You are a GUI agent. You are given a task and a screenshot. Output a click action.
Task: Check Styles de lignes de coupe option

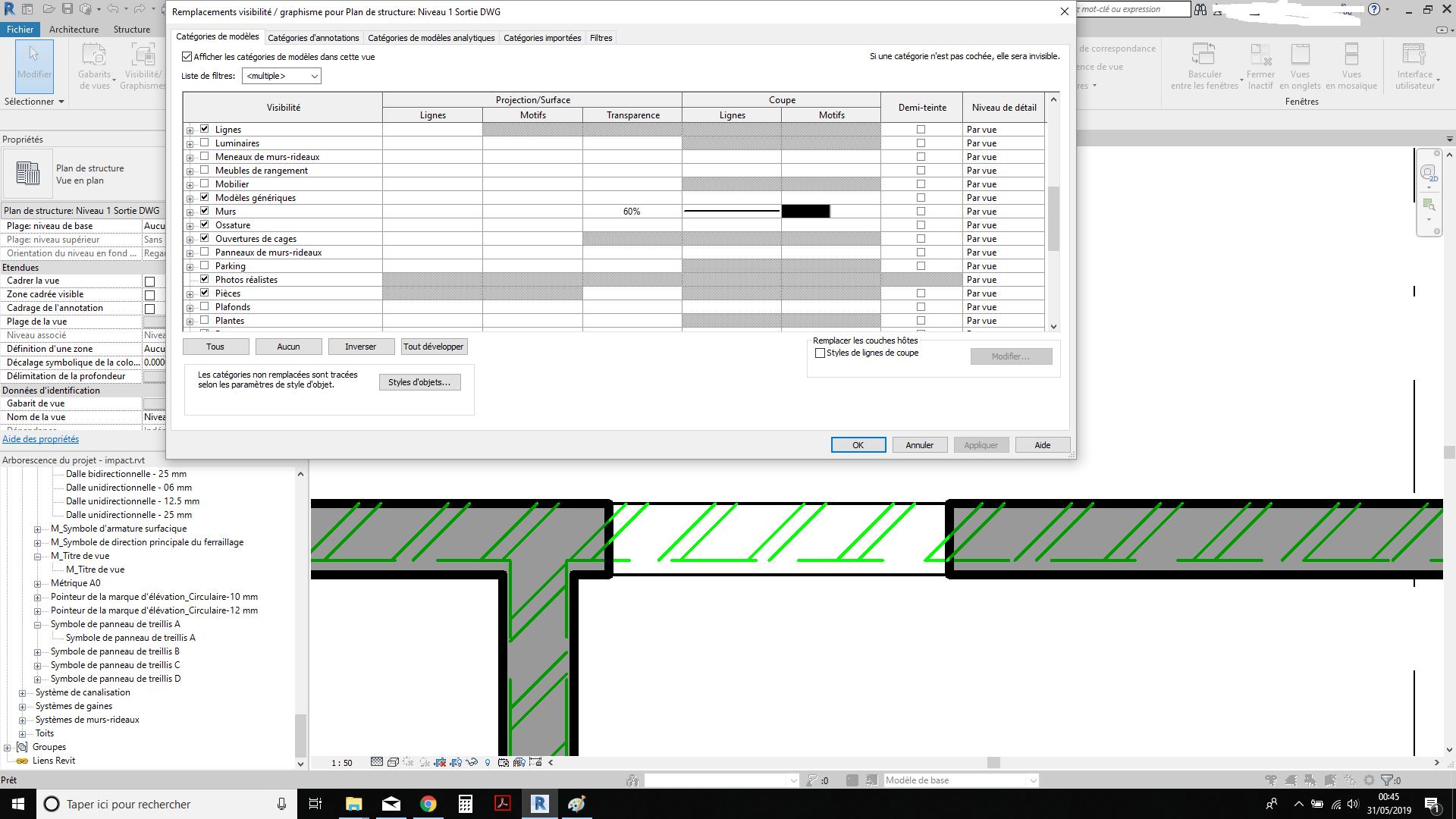coord(820,353)
